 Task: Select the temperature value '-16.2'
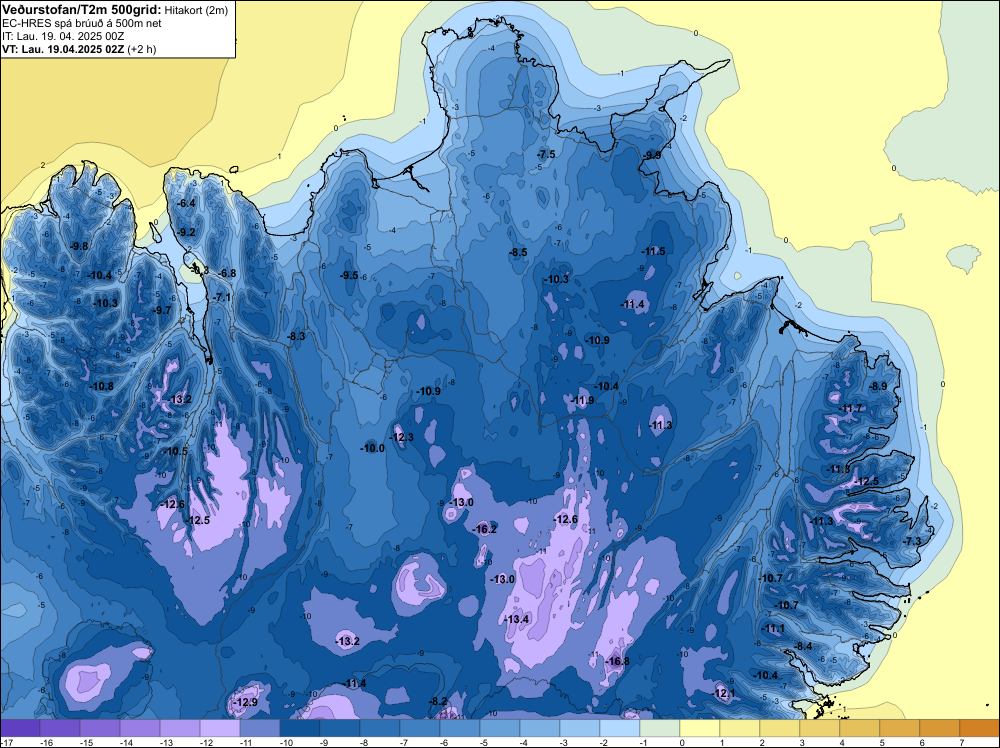click(485, 529)
